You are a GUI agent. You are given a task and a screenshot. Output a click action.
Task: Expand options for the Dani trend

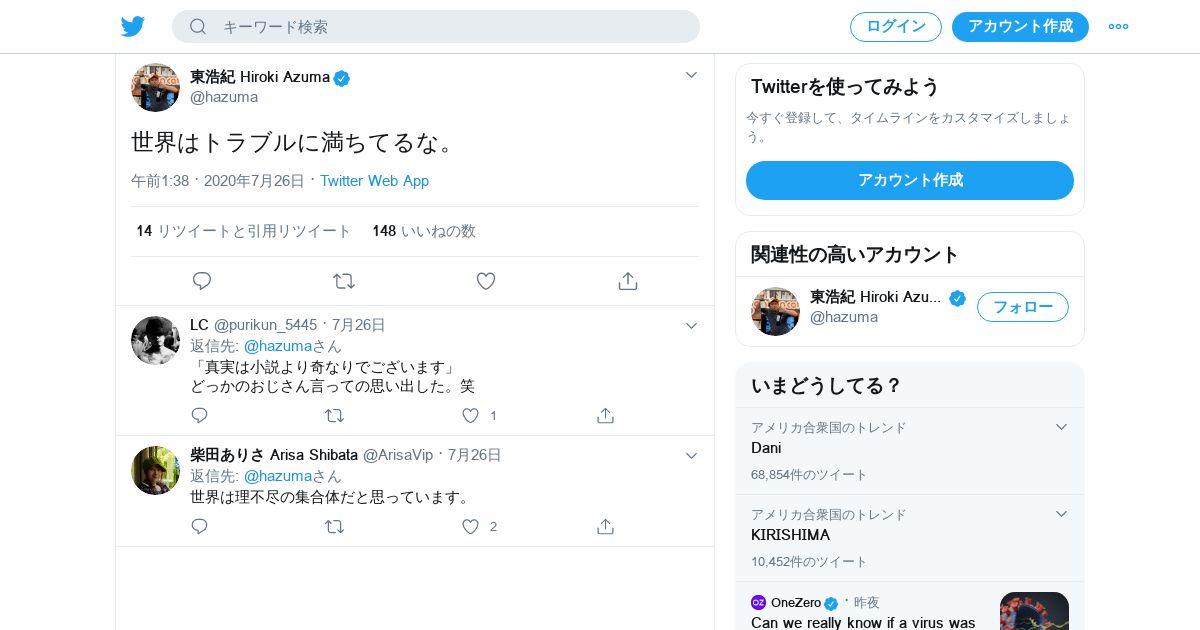(1062, 427)
